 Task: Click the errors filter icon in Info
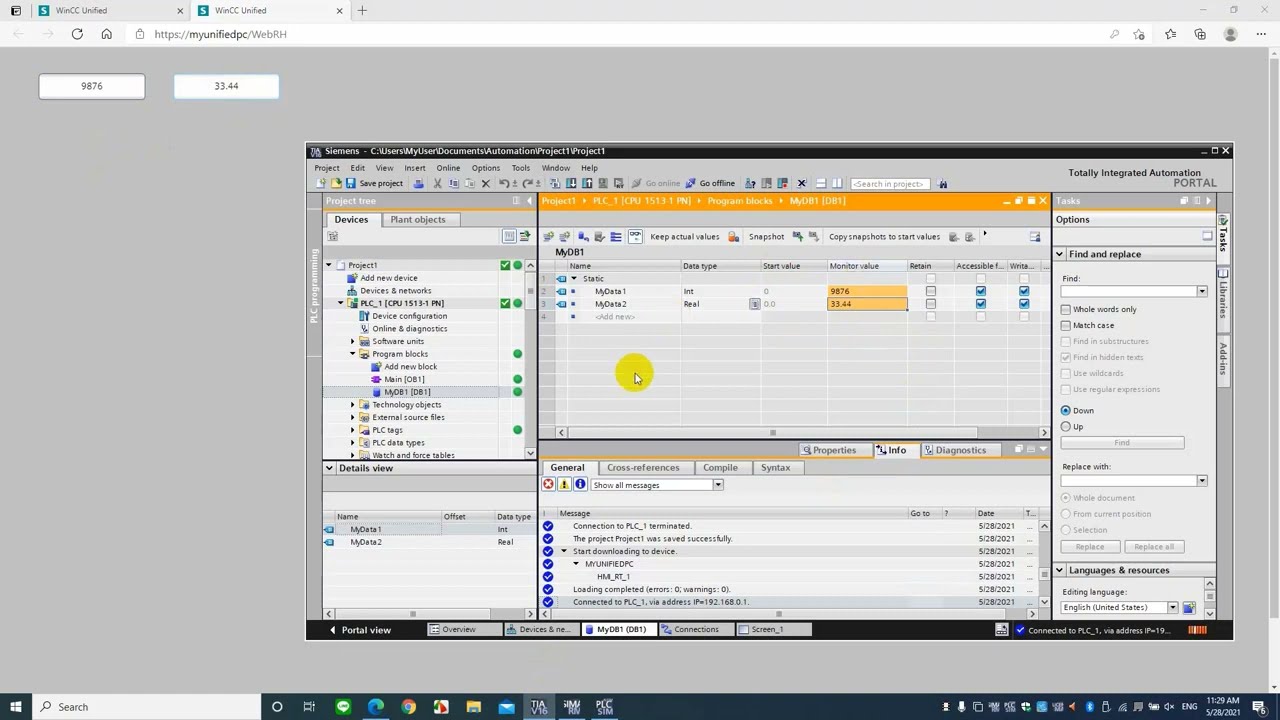point(548,485)
